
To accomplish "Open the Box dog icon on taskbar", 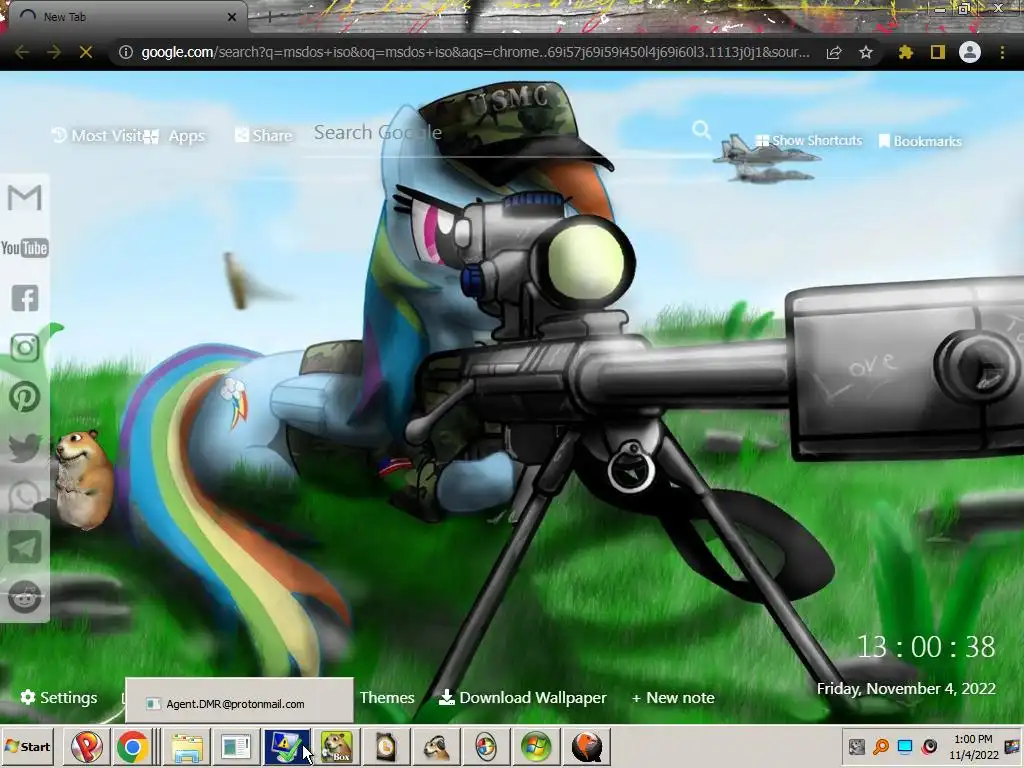I will pos(336,746).
